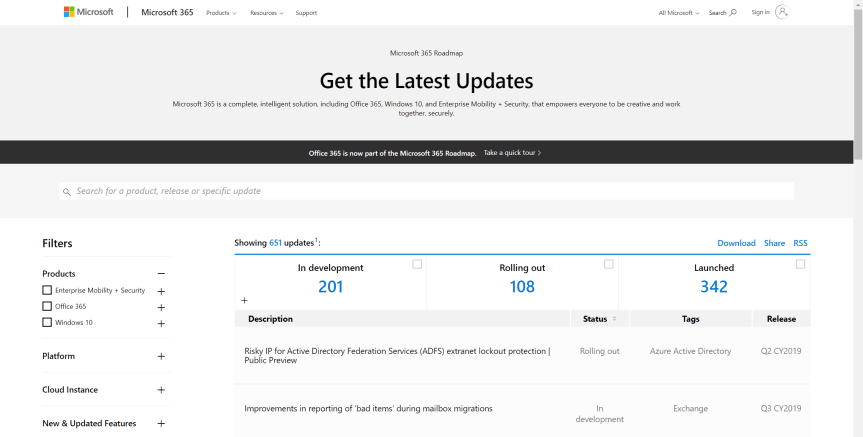The width and height of the screenshot is (863, 437).
Task: Click the 108 Rolling out count
Action: 522,286
